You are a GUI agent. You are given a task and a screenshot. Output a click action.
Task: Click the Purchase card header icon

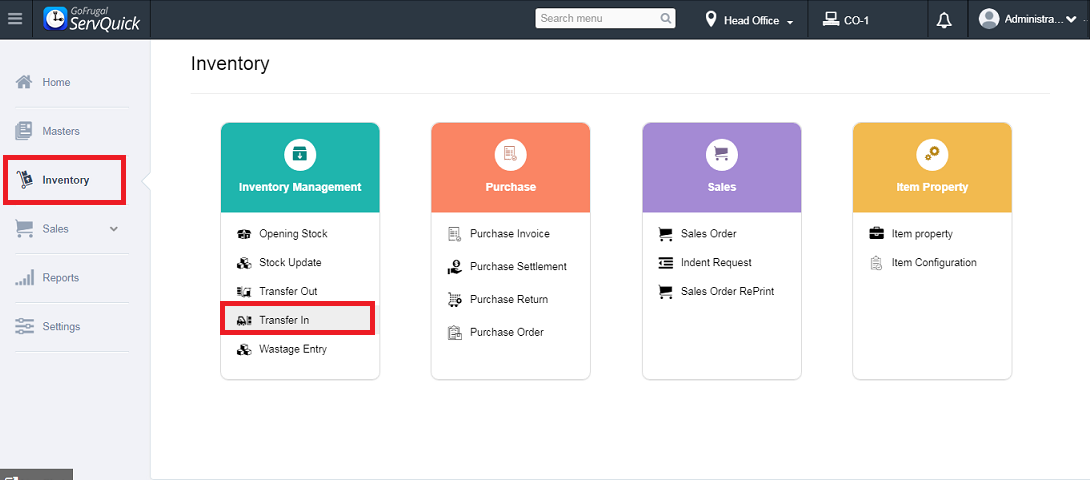point(510,153)
